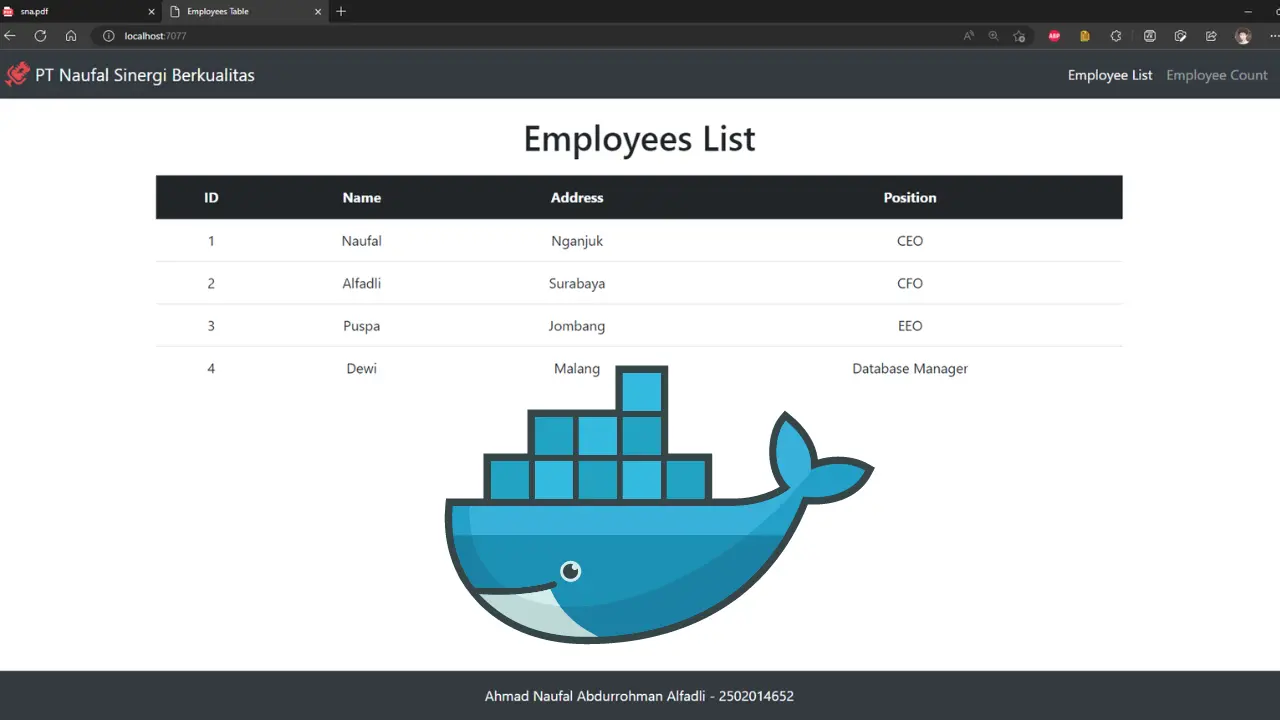The width and height of the screenshot is (1280, 720).
Task: Minimize the browser window
Action: click(1248, 11)
